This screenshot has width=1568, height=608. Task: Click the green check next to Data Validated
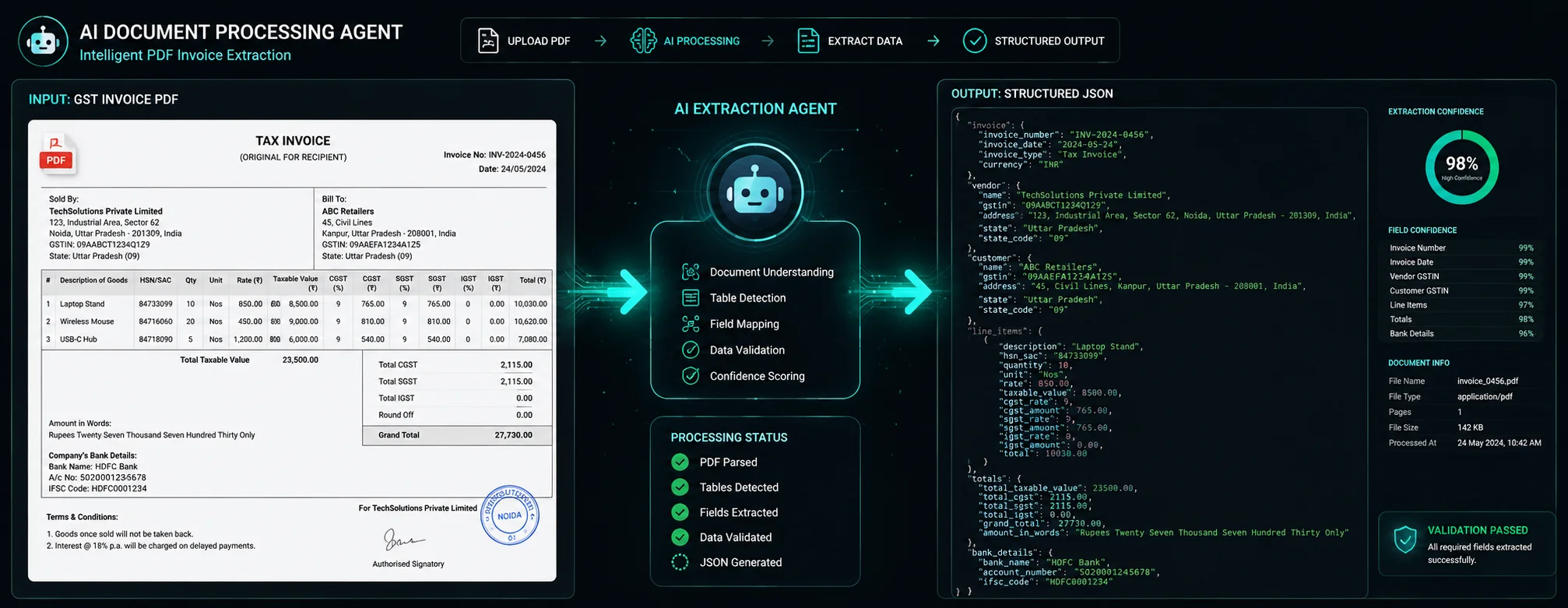680,537
